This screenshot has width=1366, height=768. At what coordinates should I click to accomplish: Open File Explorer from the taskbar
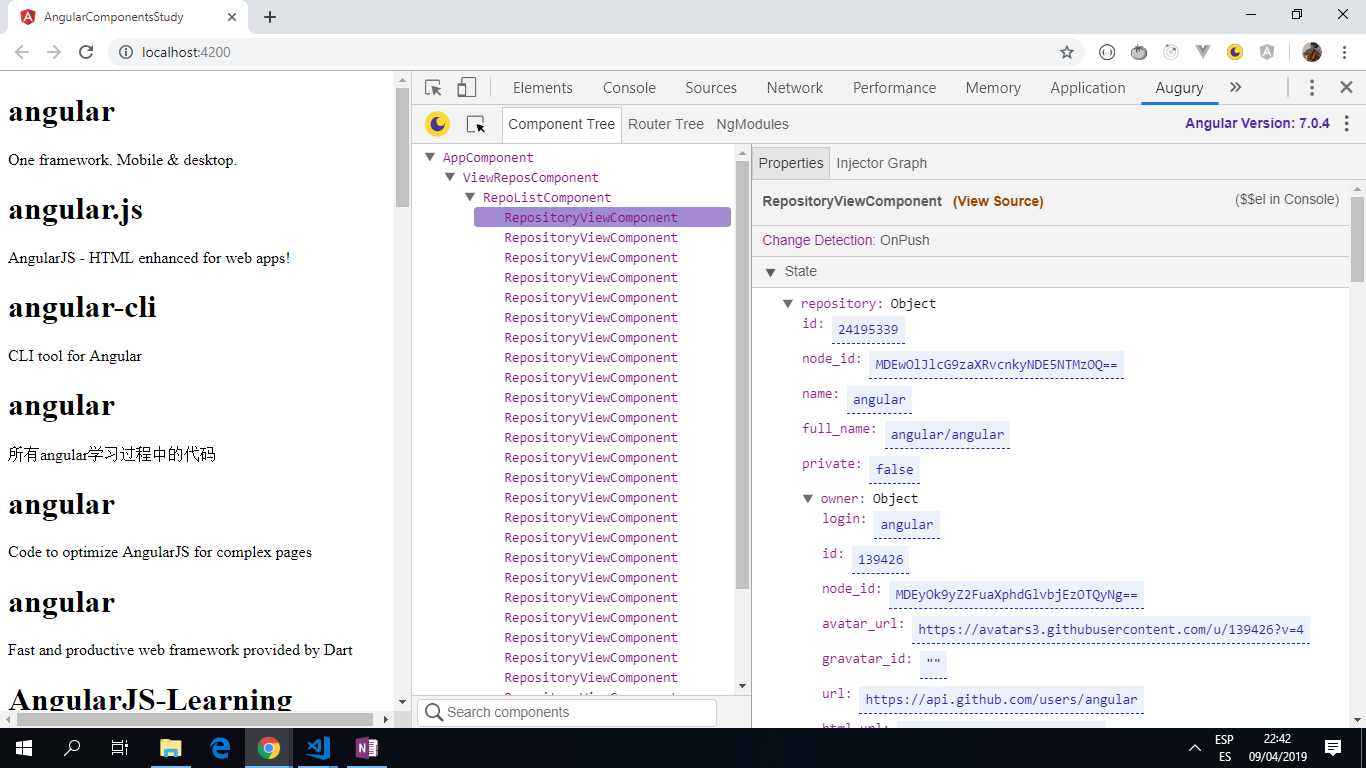pos(171,748)
